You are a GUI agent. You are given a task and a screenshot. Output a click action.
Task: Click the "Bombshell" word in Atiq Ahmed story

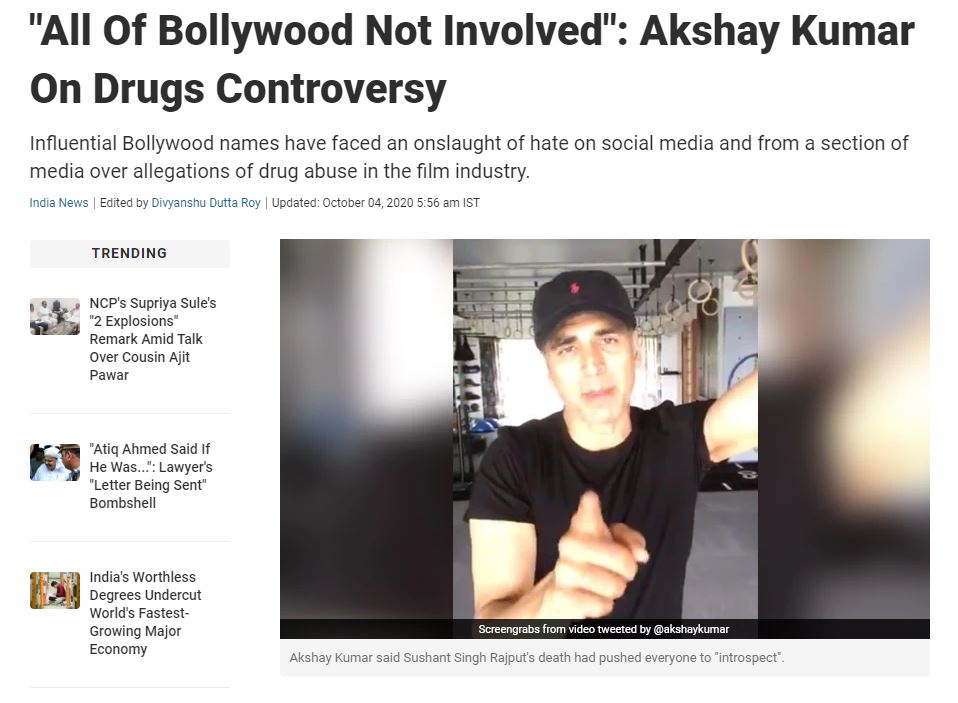click(123, 503)
